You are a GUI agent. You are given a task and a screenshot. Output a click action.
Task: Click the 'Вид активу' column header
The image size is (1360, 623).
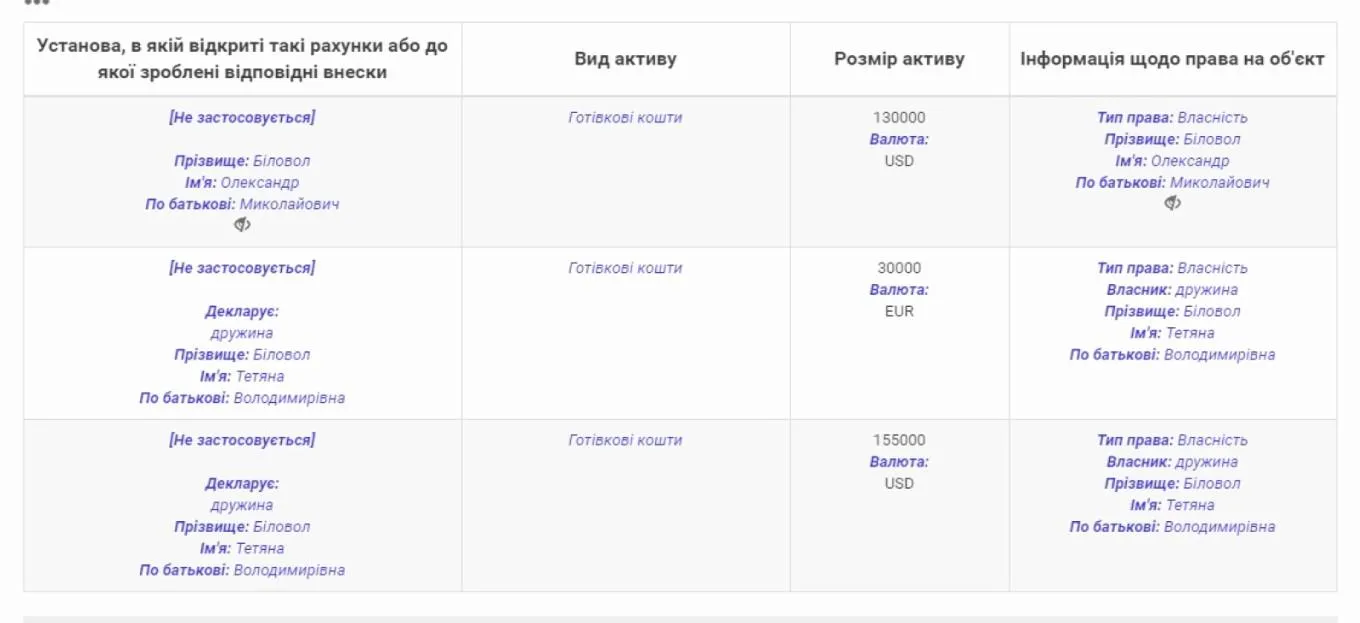pyautogui.click(x=625, y=59)
